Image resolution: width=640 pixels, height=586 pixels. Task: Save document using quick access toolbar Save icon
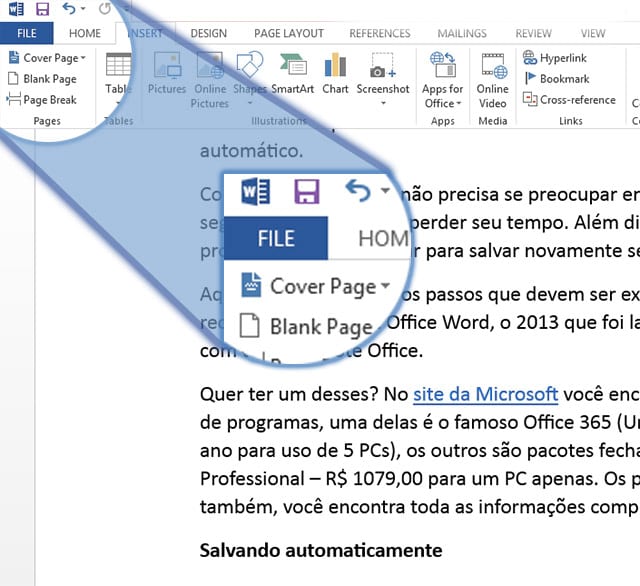coord(42,9)
